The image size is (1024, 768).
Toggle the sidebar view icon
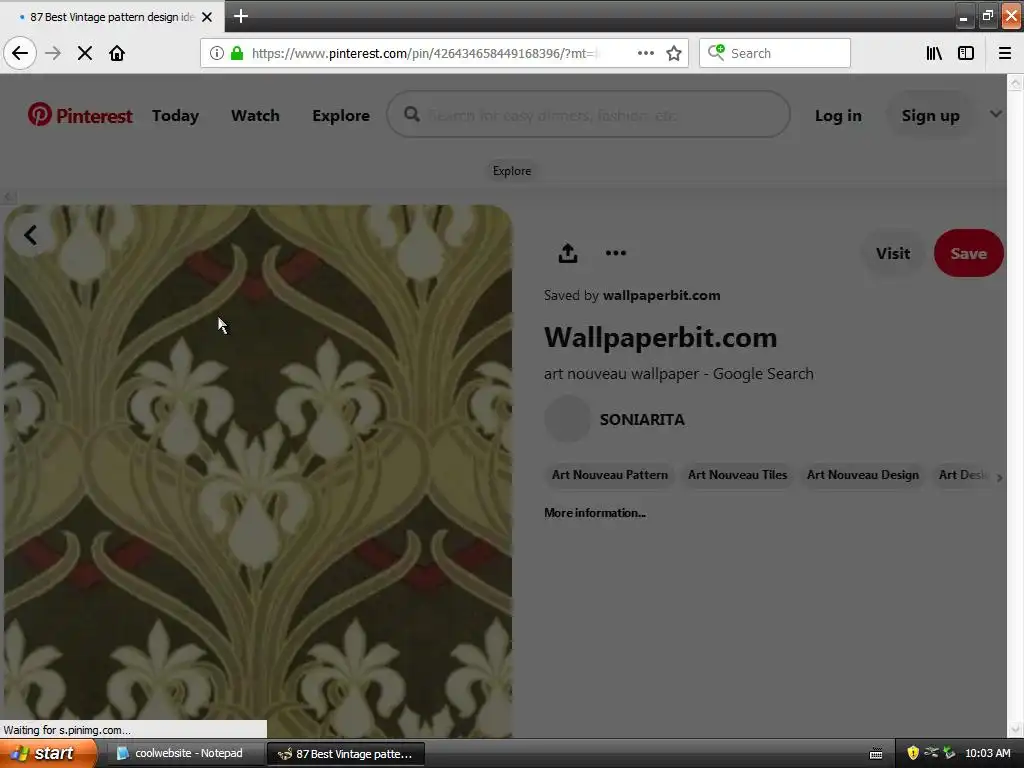pos(966,53)
